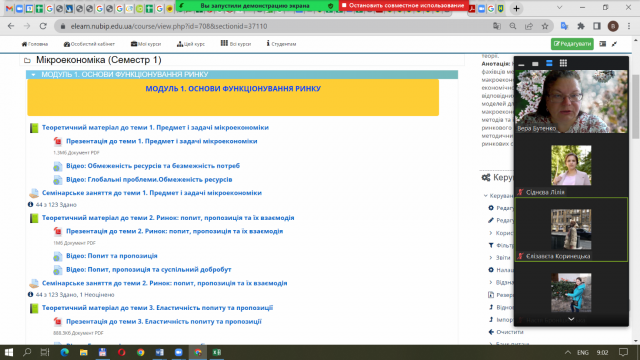Viewport: 640px width, 360px height.
Task: Collapse the Модуль 1 section header arrow
Action: pyautogui.click(x=33, y=75)
